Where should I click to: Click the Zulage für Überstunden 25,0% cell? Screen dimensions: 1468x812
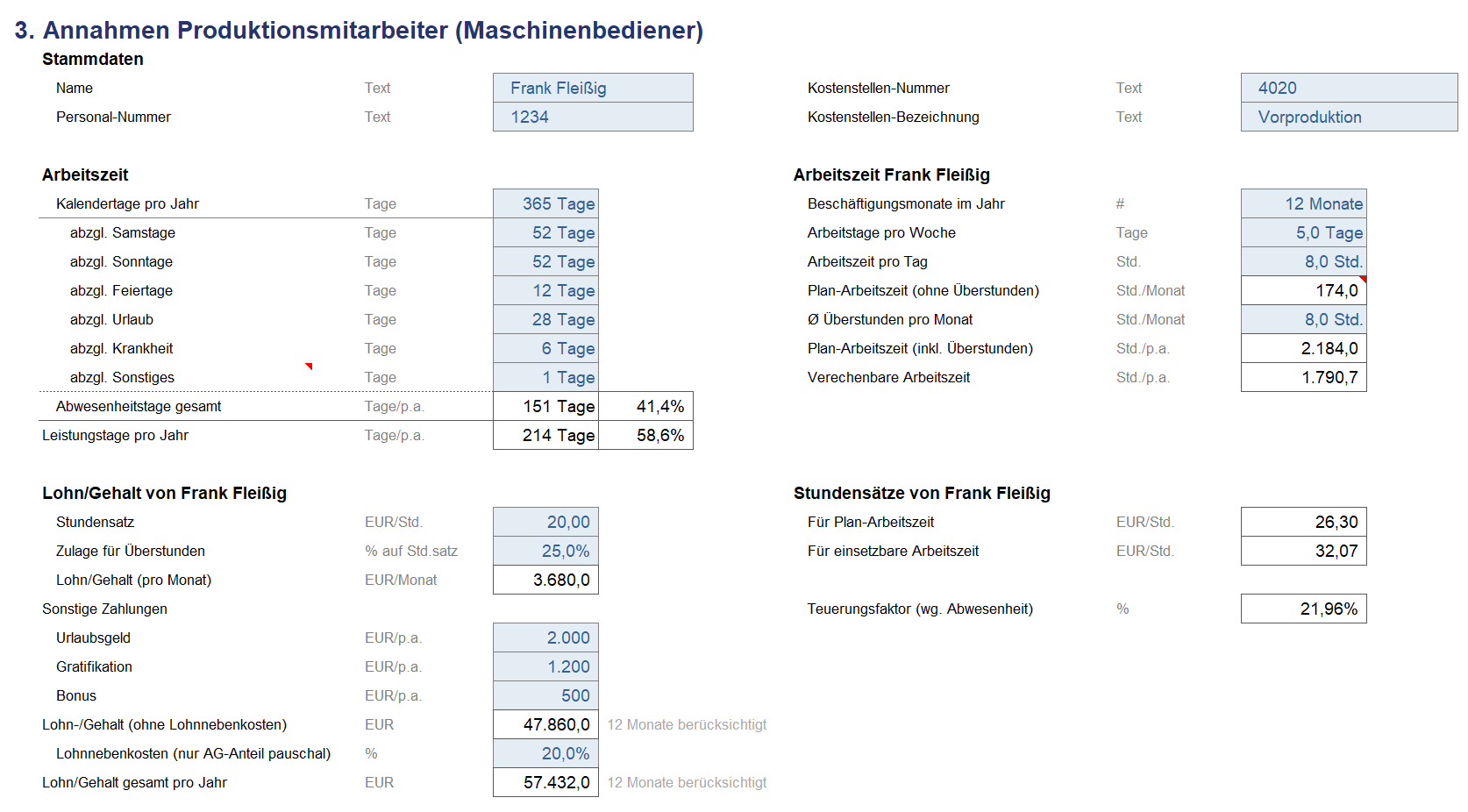pos(545,551)
